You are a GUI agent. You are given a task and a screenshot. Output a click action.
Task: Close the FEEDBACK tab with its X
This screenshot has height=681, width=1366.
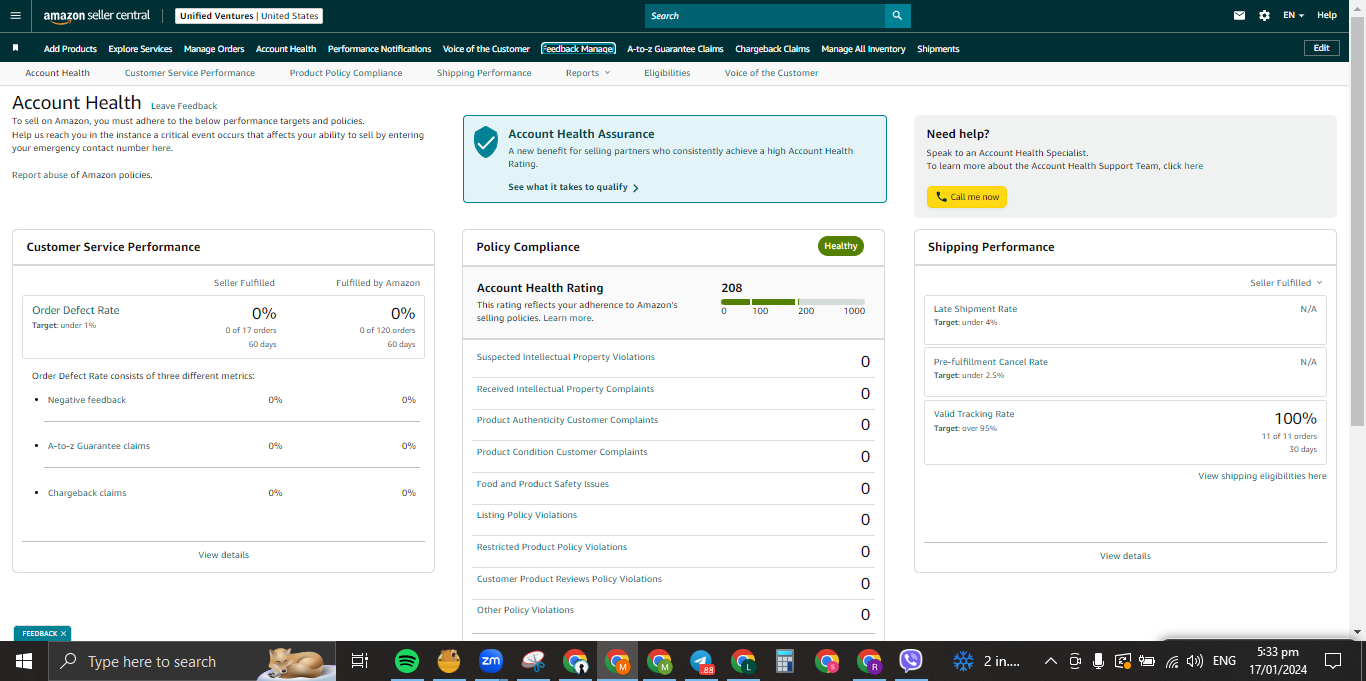(63, 633)
